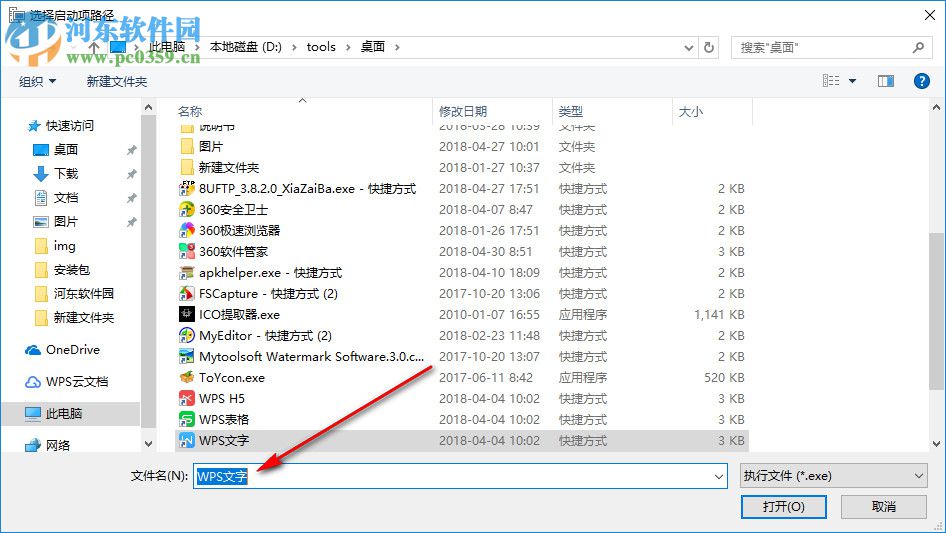Click the 1,141 KB size cell
Viewport: 946px width, 533px height.
(719, 314)
